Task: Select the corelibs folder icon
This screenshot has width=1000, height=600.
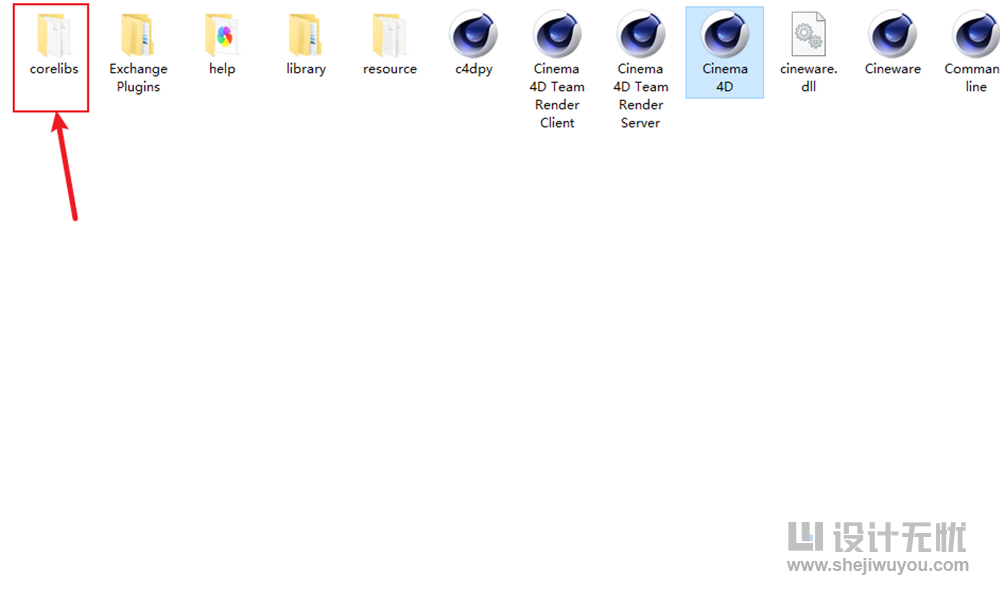Action: point(54,35)
